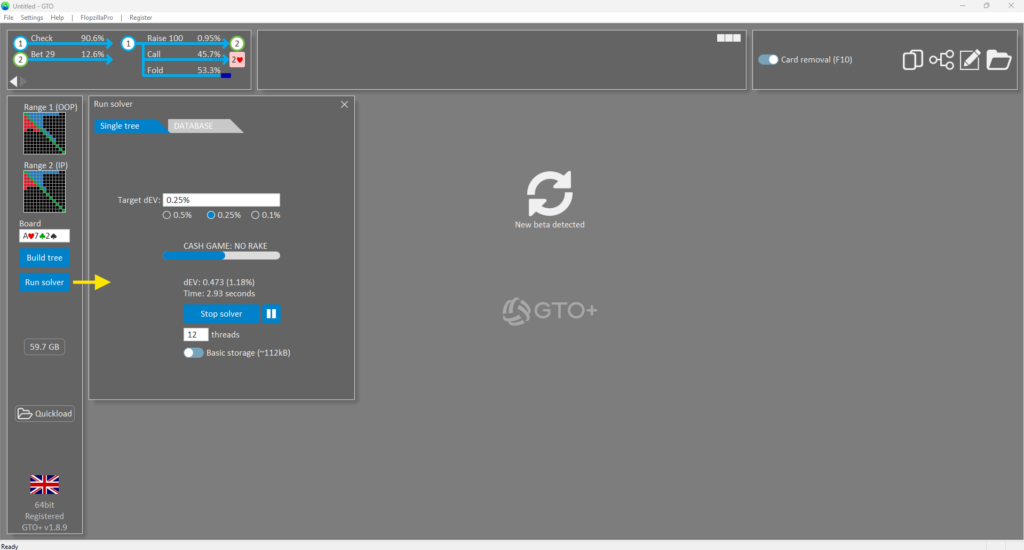Select the Fold 53.3% action
The image size is (1024, 550).
[x=183, y=70]
